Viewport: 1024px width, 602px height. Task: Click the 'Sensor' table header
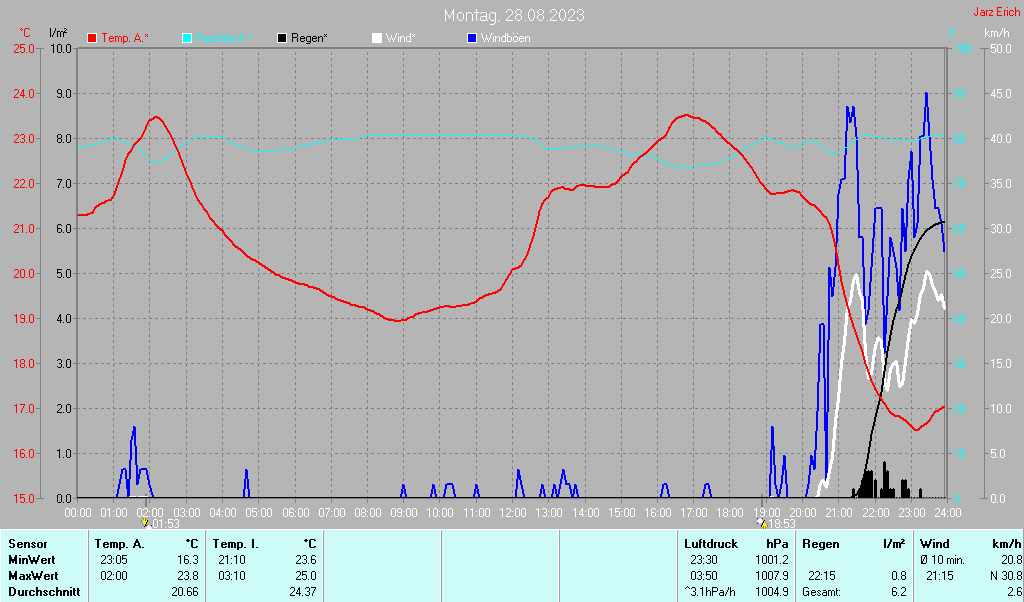coord(28,544)
